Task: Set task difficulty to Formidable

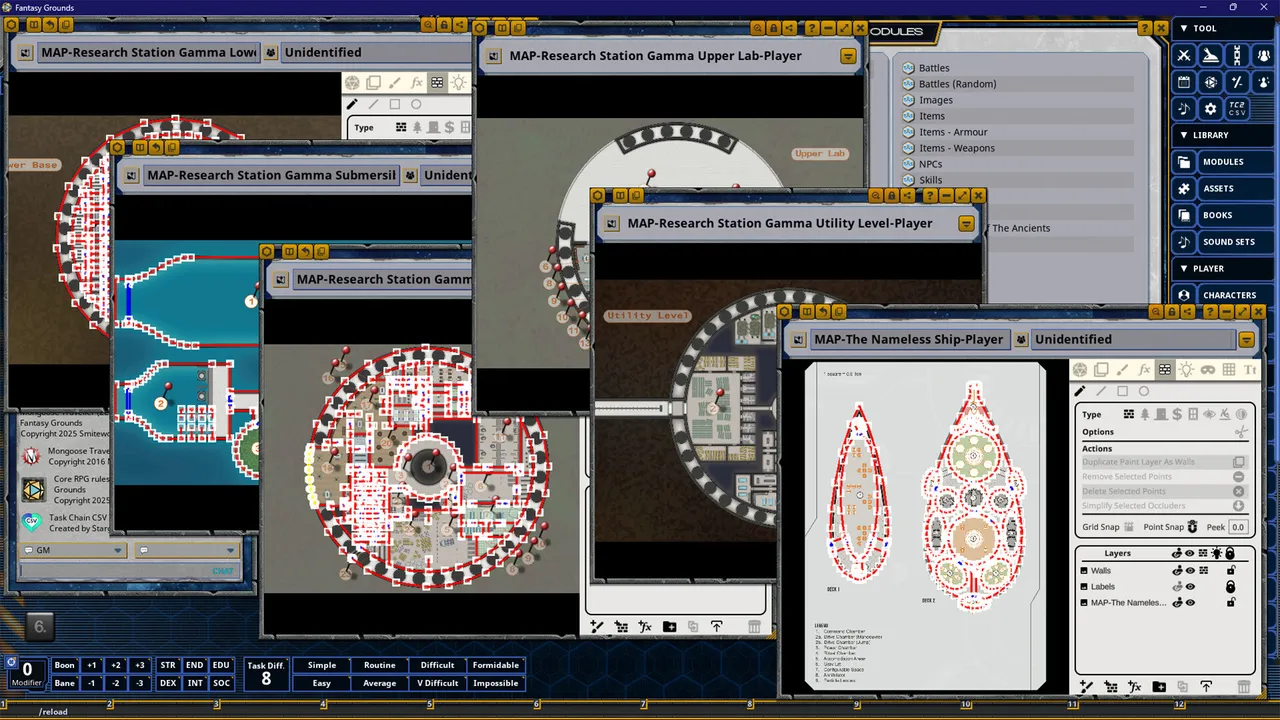Action: click(496, 665)
